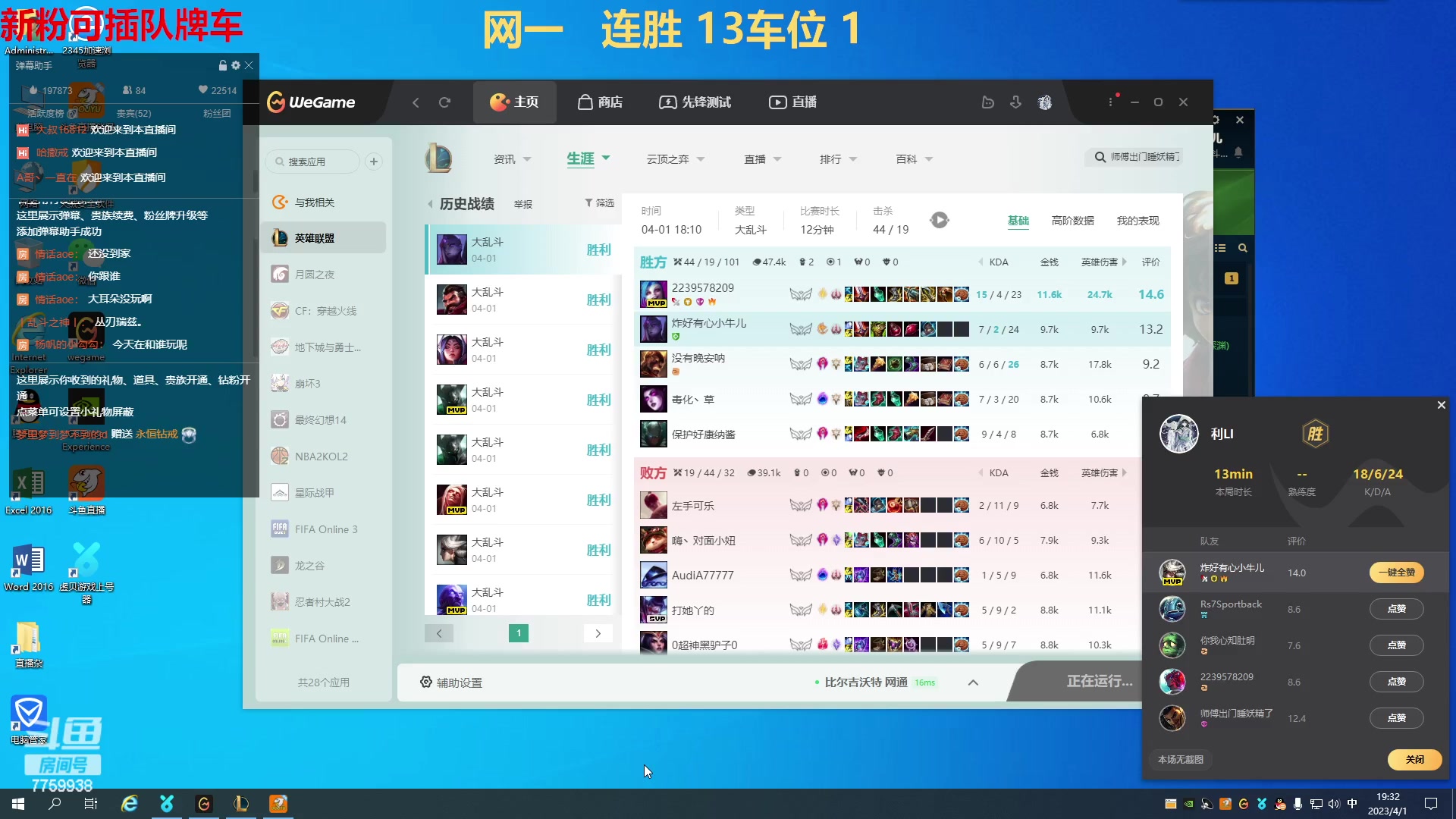Open the 电脑管家 desktop shortcut
Viewport: 1456px width, 819px height.
pos(29,718)
